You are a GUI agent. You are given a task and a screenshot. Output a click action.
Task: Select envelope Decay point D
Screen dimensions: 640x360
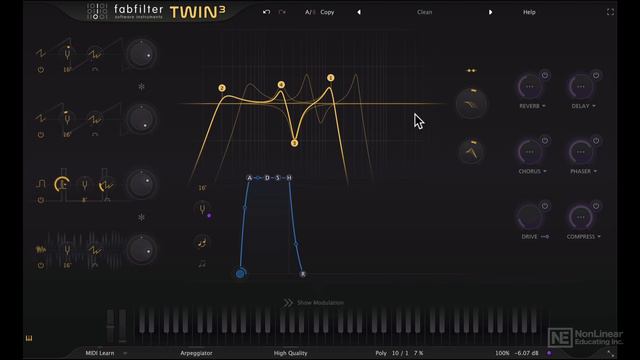pos(267,178)
